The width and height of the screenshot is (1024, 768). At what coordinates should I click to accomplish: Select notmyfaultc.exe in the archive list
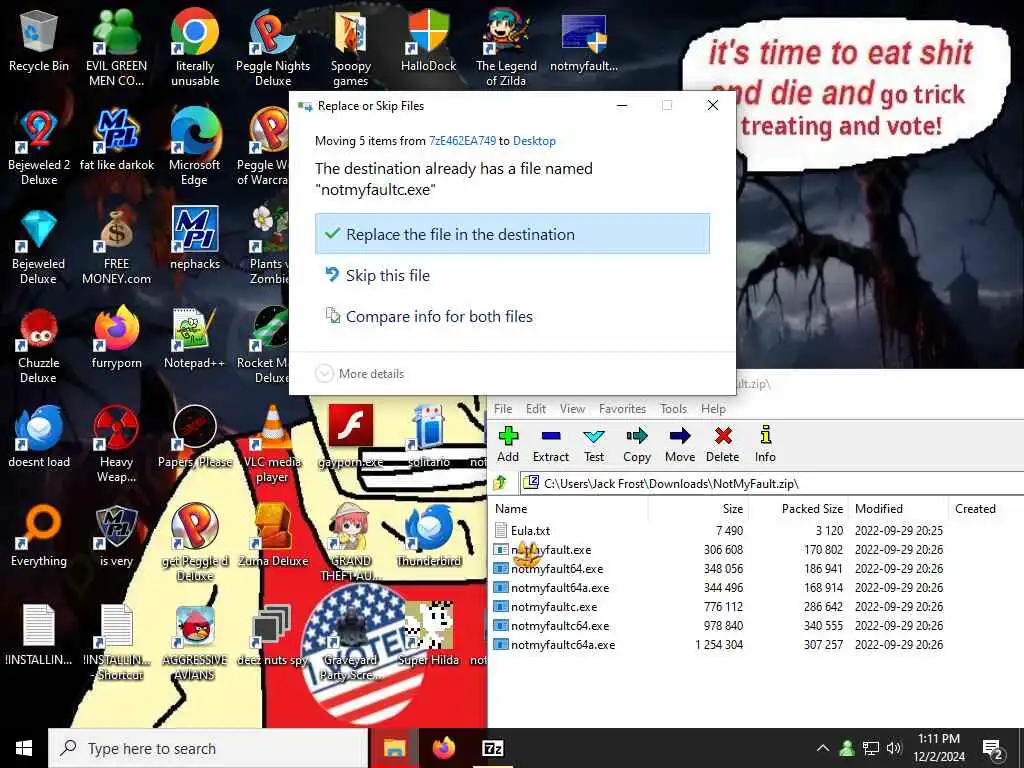click(554, 607)
